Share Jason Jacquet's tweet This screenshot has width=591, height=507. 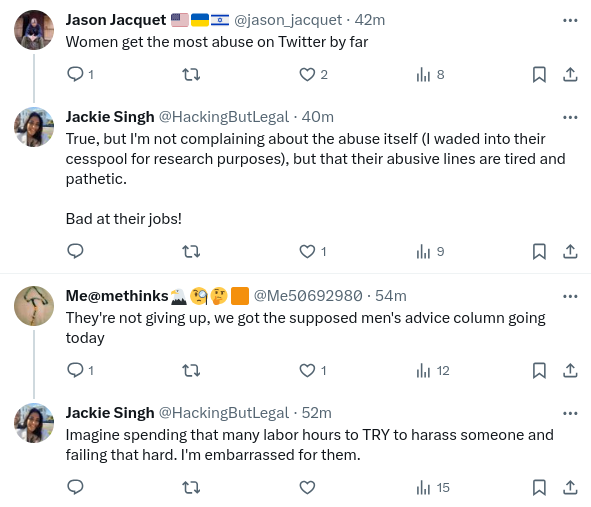[570, 74]
